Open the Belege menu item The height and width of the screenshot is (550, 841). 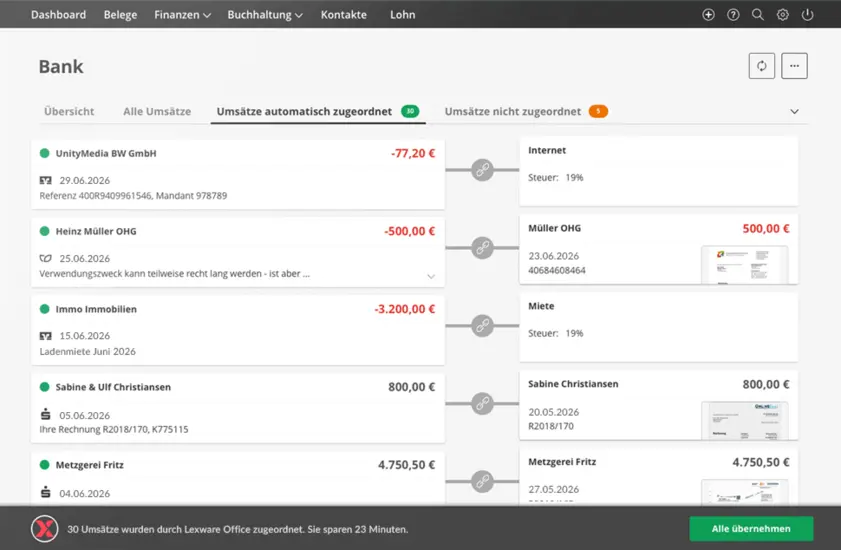[120, 15]
